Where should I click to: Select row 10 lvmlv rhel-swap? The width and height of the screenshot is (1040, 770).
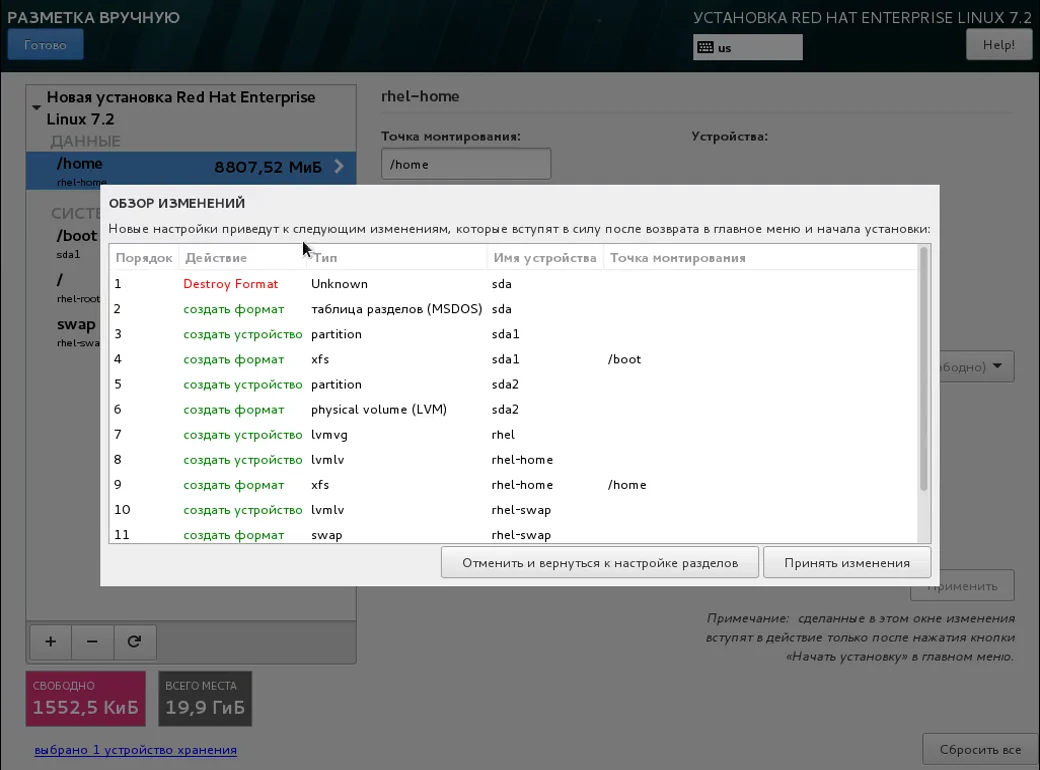click(513, 510)
